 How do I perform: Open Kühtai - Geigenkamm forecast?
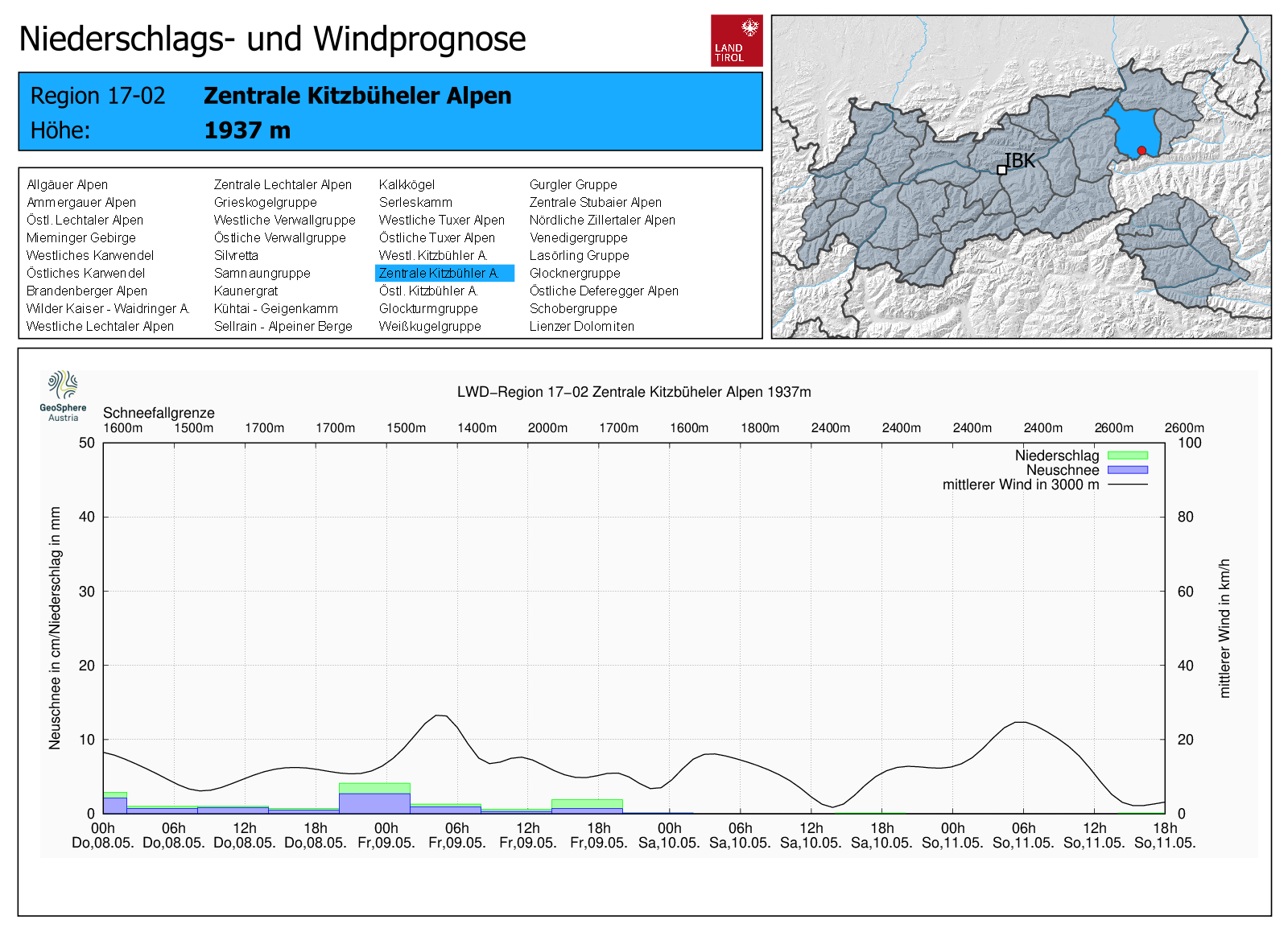click(x=275, y=309)
